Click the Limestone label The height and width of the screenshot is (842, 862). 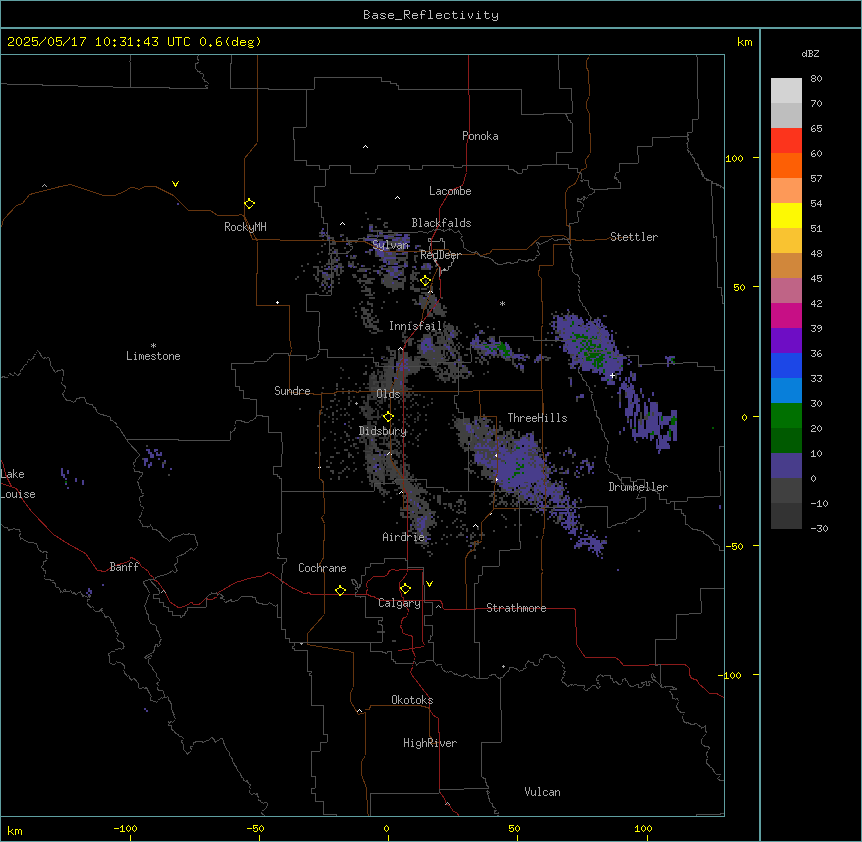tap(153, 356)
